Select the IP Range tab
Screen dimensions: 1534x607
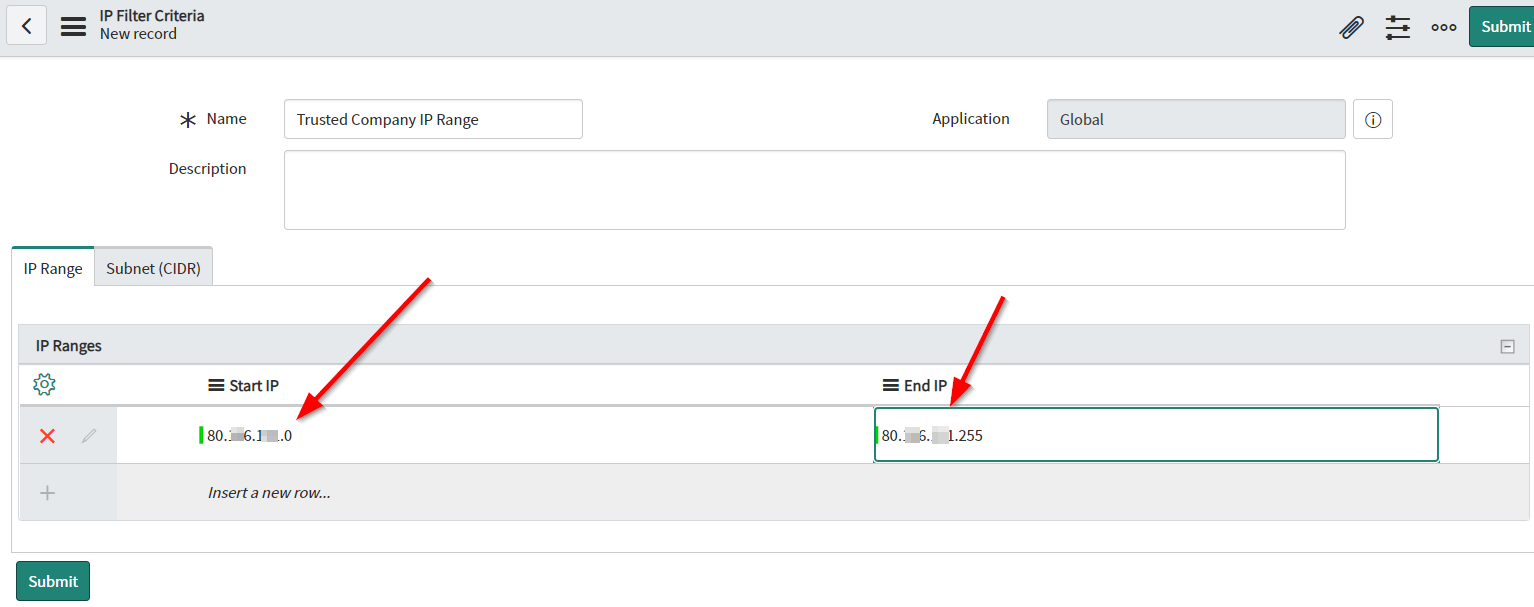[52, 267]
